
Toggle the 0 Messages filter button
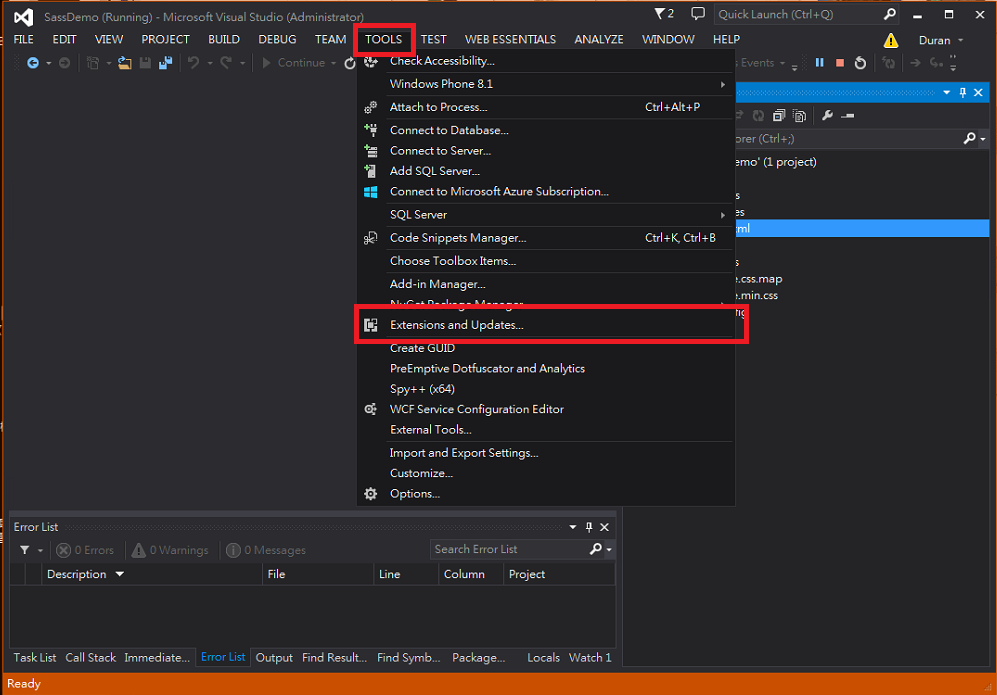[x=266, y=550]
